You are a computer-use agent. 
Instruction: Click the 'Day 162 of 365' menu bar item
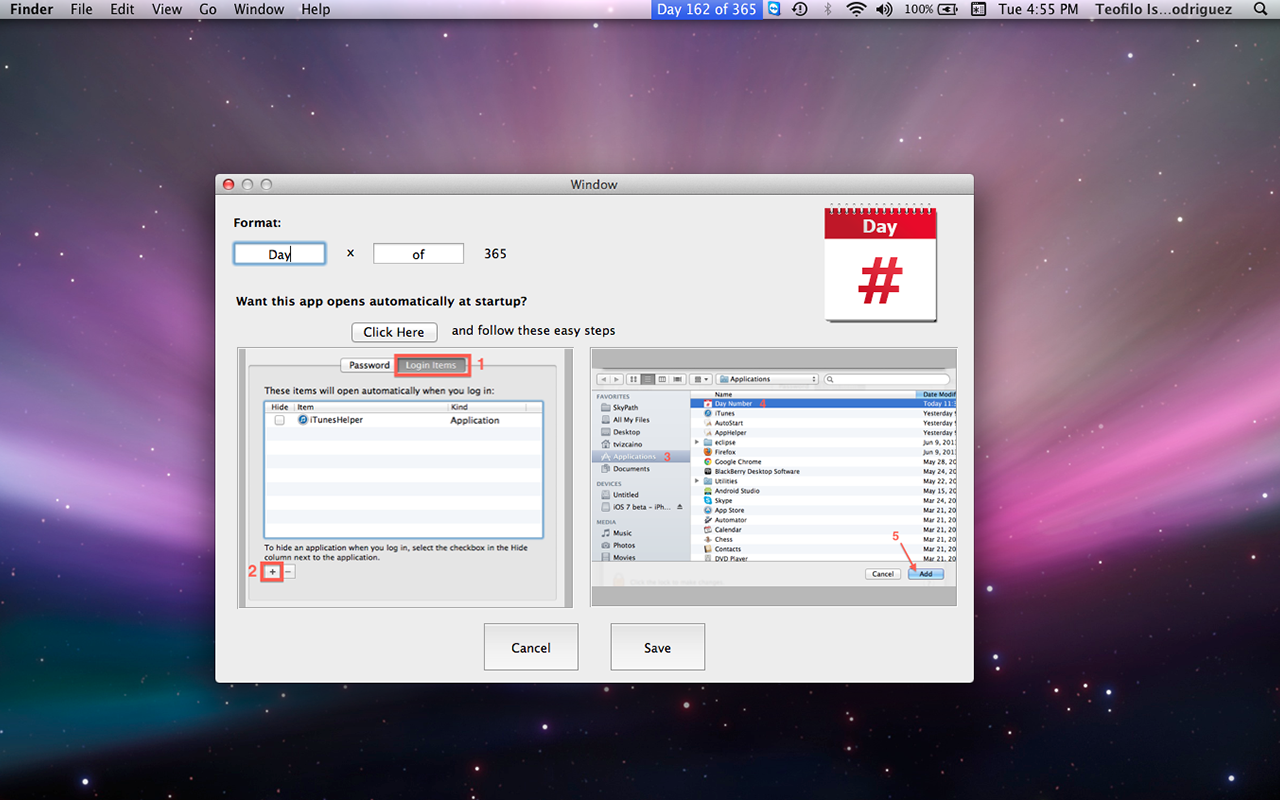click(706, 9)
